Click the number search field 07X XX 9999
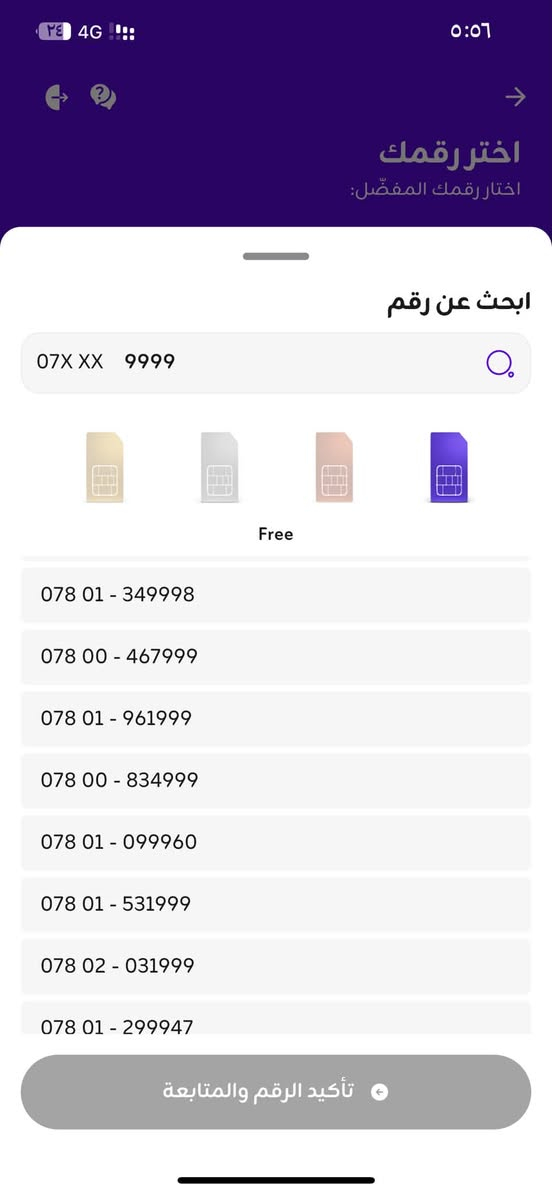Screen dimensions: 552x1194 pyautogui.click(x=276, y=362)
